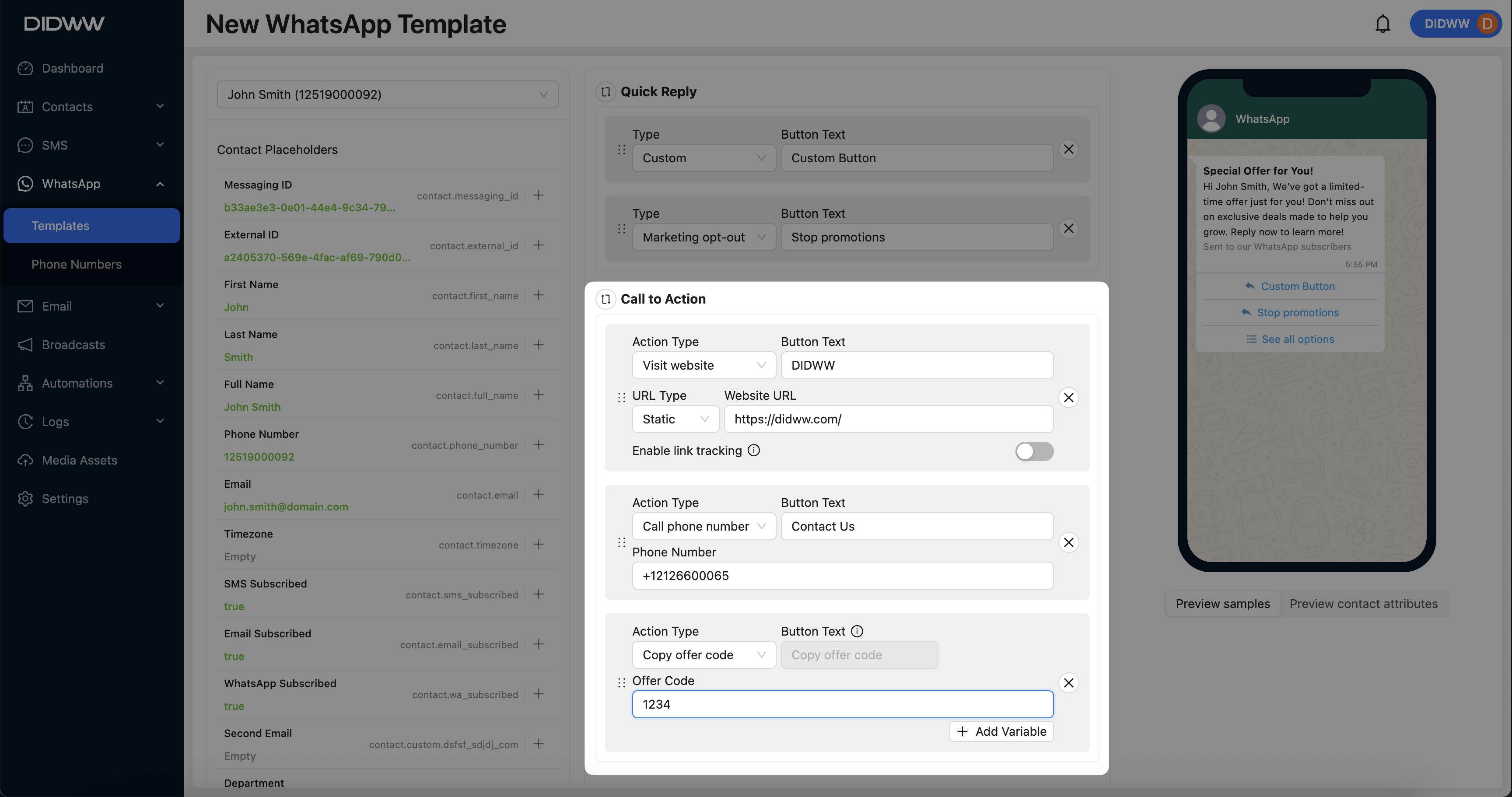
Task: Click the DIDWW logo
Action: 64,24
